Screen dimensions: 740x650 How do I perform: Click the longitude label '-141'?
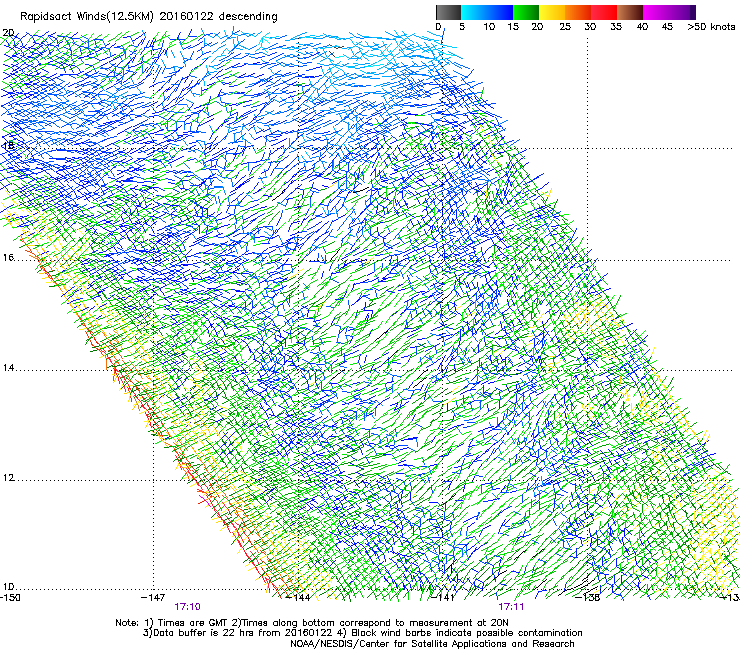443,597
